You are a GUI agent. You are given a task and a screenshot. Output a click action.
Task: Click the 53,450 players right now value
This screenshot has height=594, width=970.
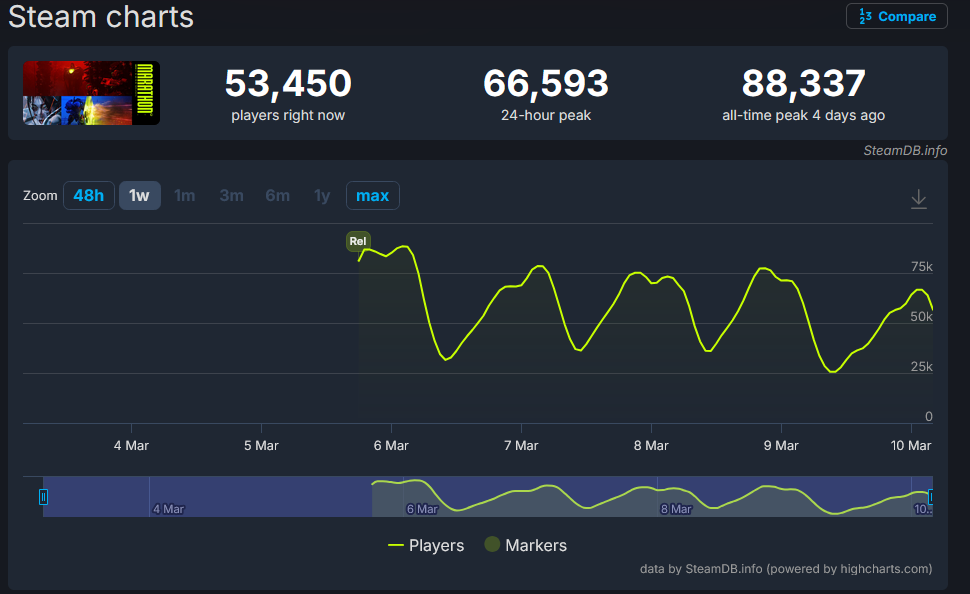[x=288, y=84]
